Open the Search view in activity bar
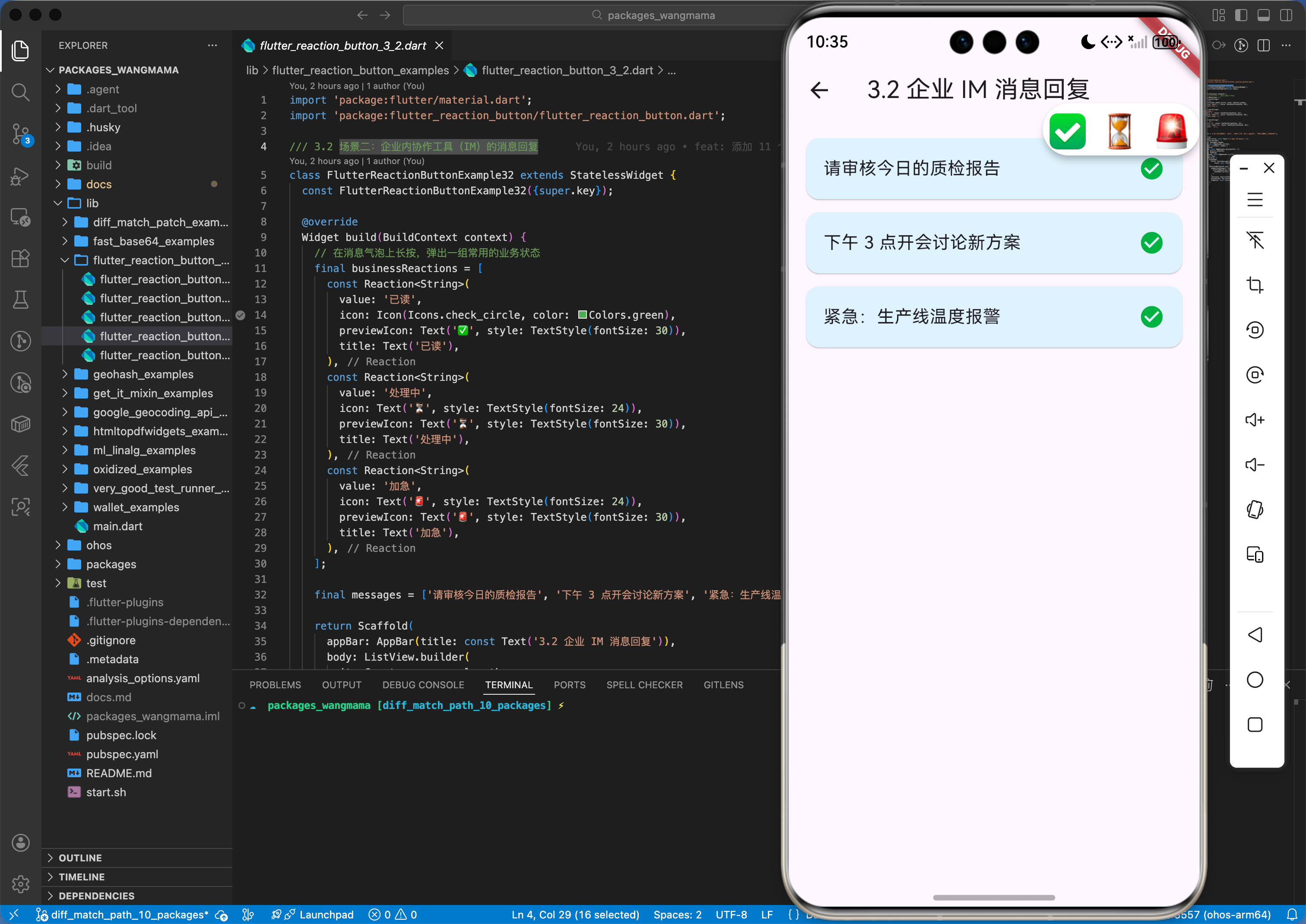 click(x=20, y=92)
